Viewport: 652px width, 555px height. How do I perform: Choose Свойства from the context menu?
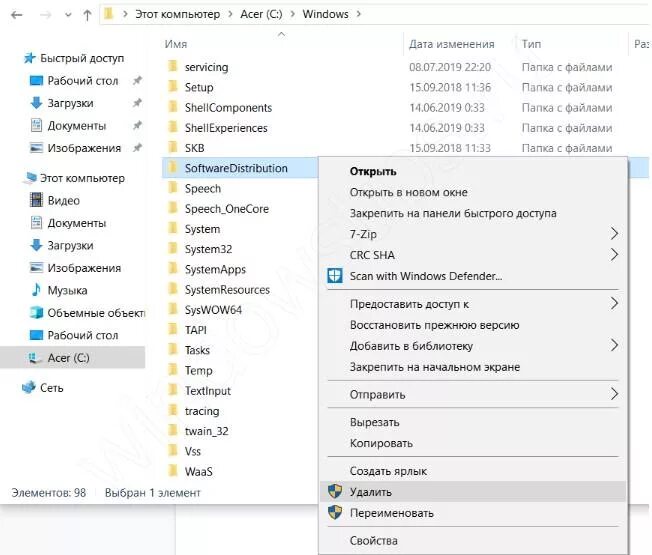click(374, 540)
